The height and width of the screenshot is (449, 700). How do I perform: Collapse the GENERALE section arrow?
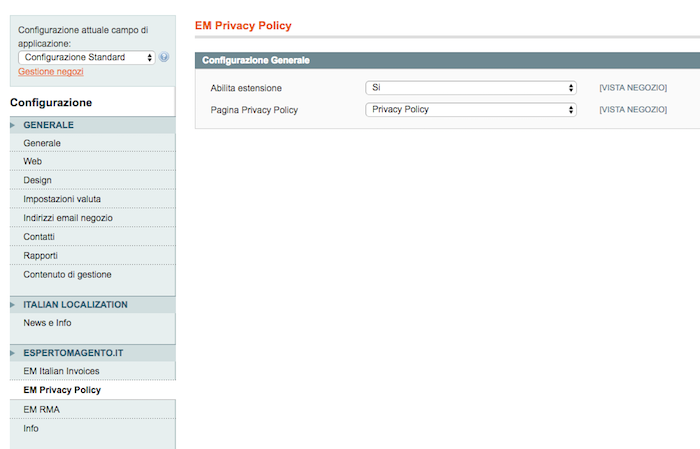12,125
